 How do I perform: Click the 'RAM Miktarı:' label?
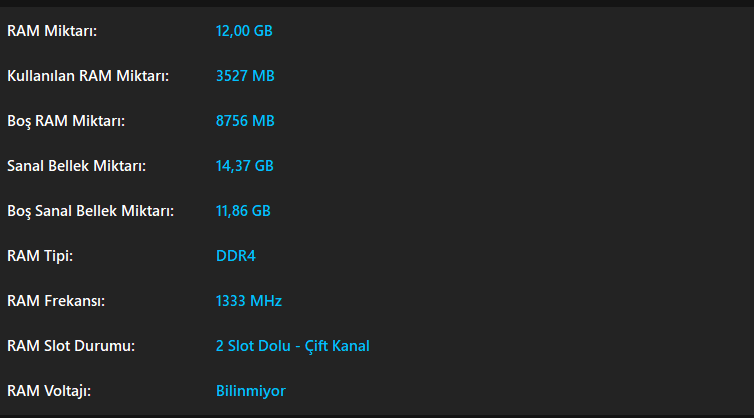pos(52,31)
